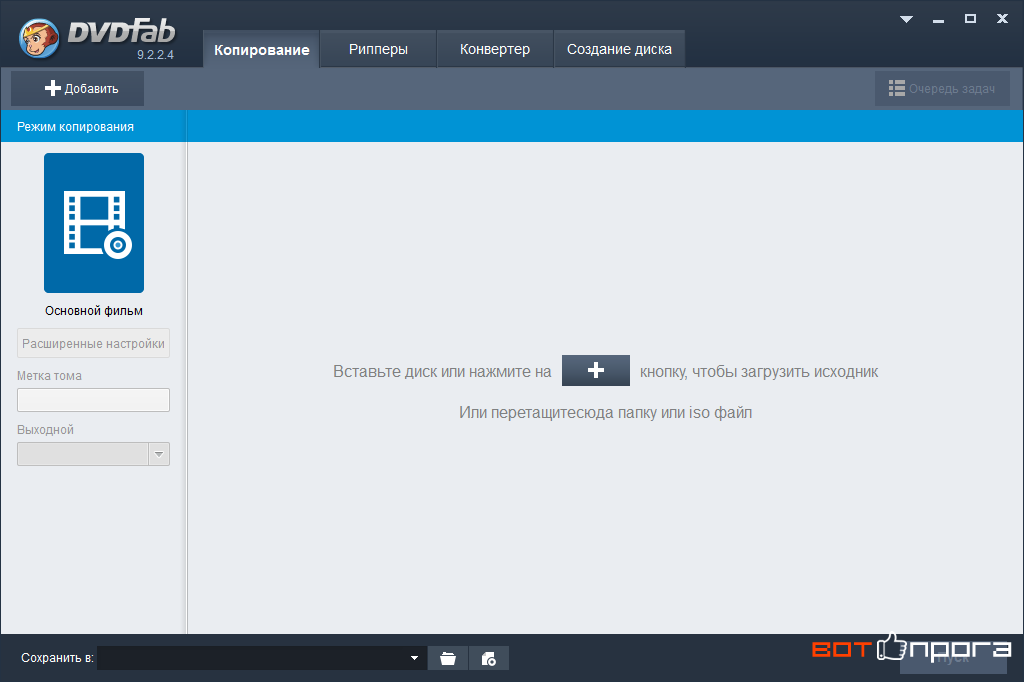Click the Добавить button

pyautogui.click(x=78, y=88)
